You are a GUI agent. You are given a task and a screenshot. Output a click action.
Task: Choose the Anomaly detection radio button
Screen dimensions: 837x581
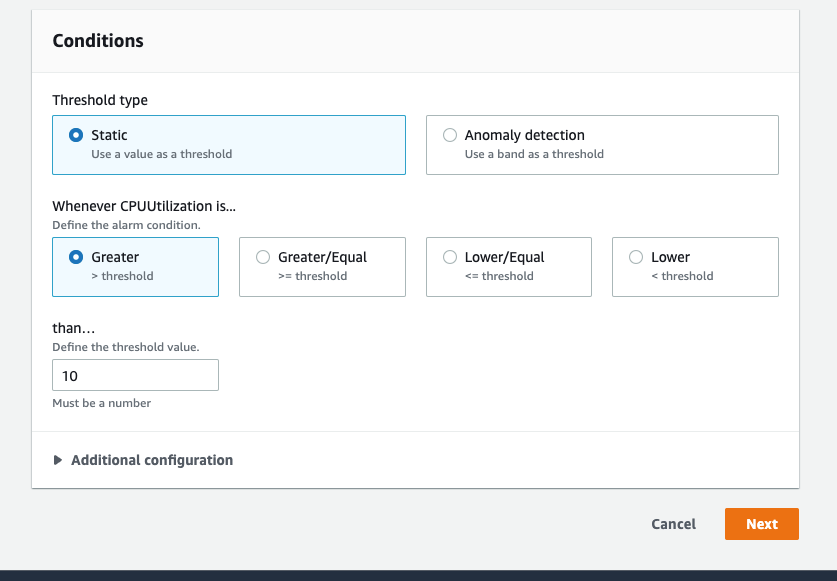(450, 135)
